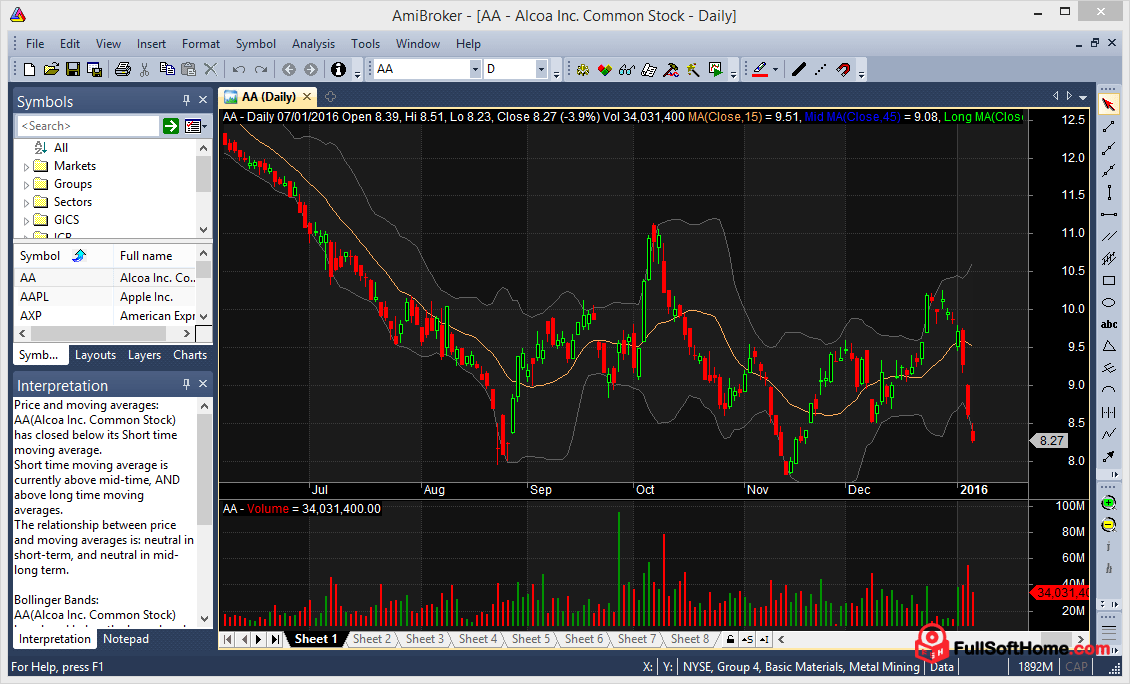Select the arrow pointer tool
Viewport: 1130px width, 684px height.
(1108, 105)
